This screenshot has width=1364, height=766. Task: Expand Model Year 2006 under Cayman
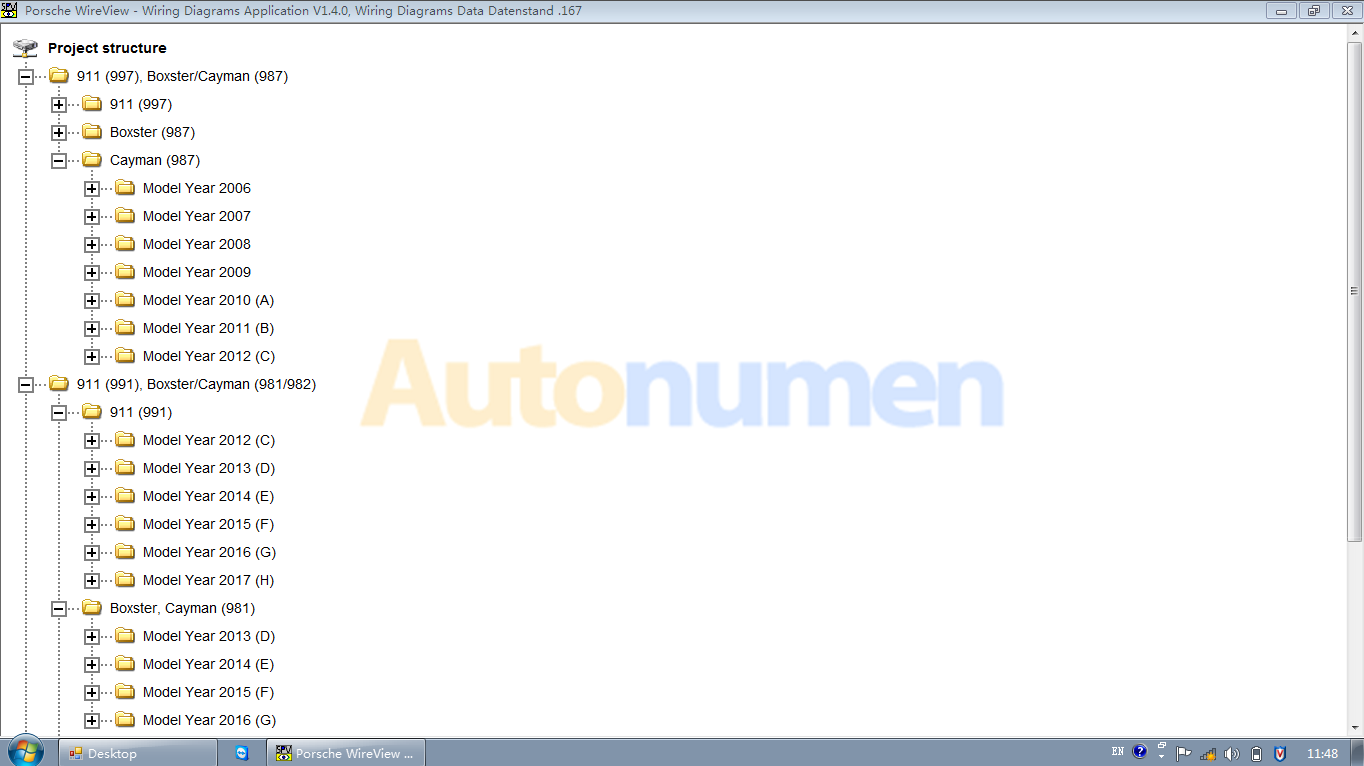[x=92, y=188]
